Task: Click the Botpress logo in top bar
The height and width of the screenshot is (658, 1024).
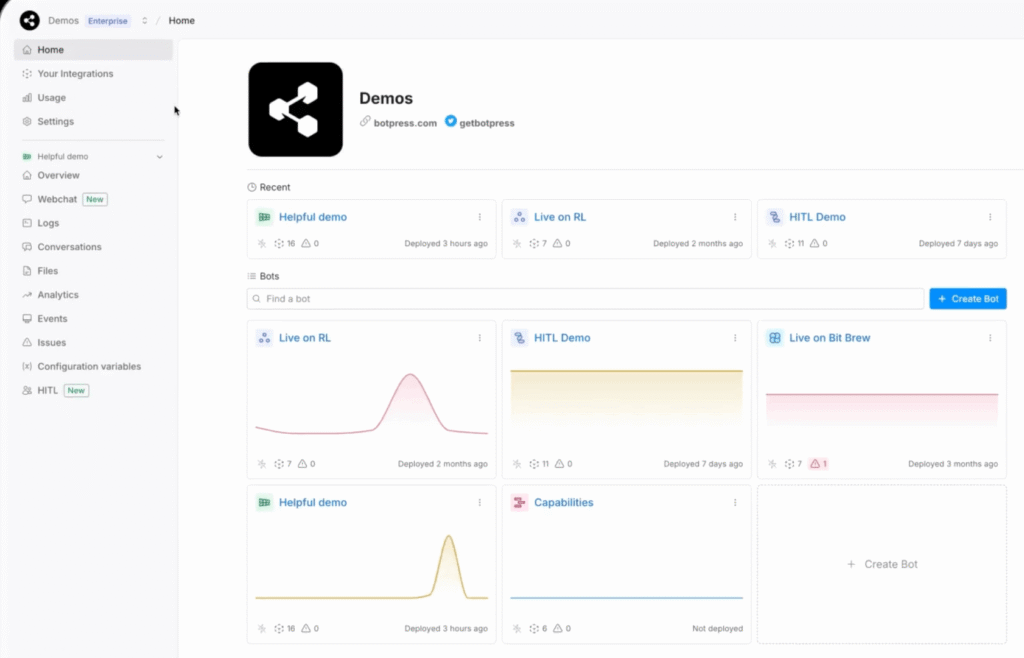Action: [x=29, y=20]
